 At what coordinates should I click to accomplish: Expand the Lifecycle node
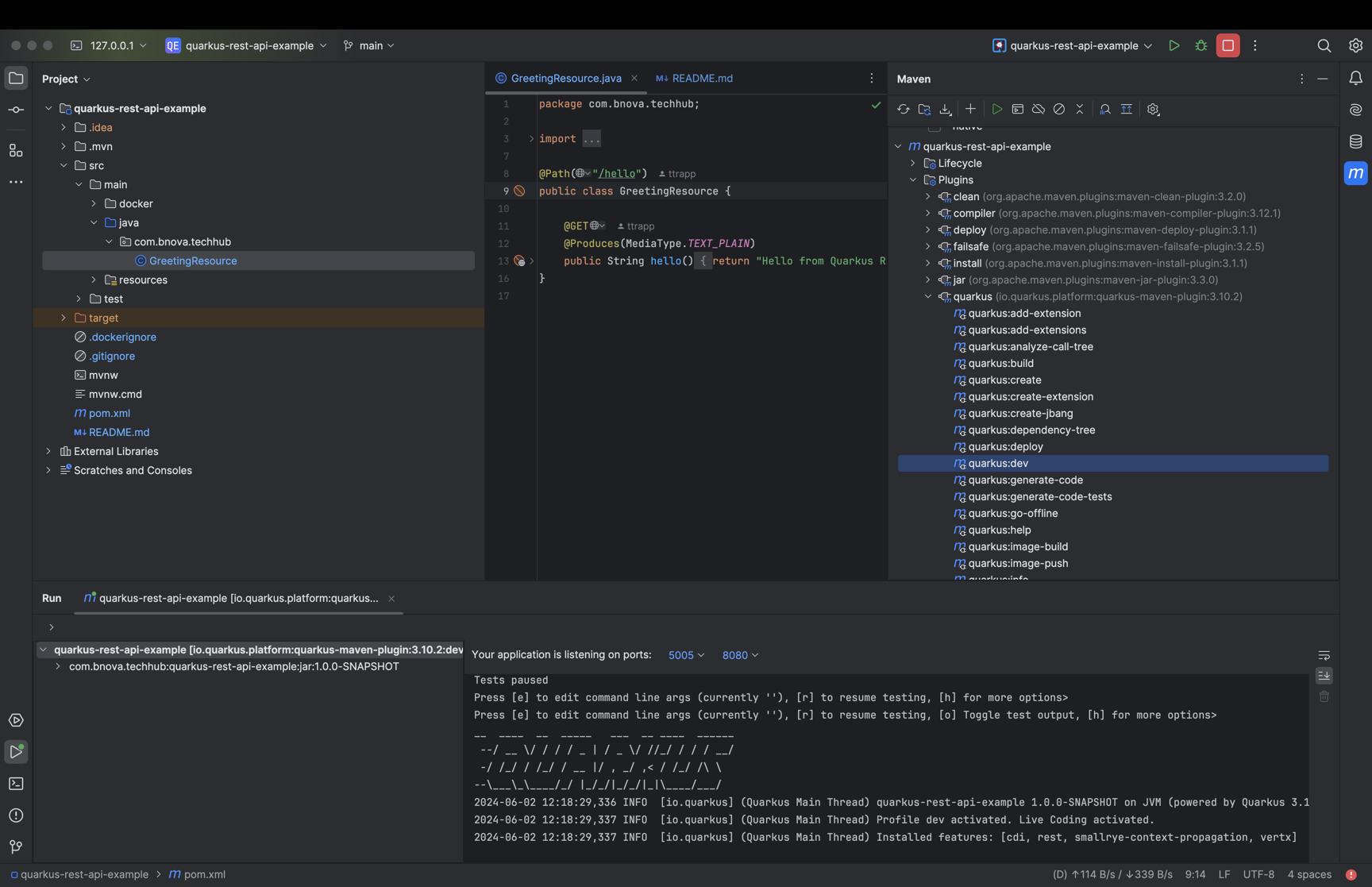[913, 164]
